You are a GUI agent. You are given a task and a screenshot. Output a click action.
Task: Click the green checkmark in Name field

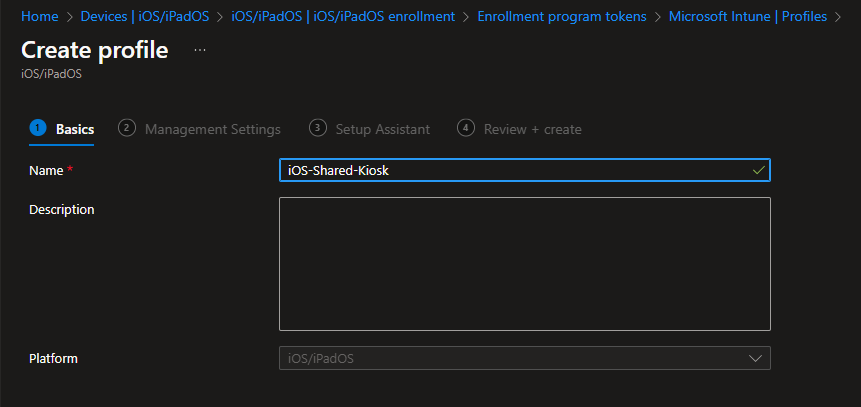[x=758, y=170]
